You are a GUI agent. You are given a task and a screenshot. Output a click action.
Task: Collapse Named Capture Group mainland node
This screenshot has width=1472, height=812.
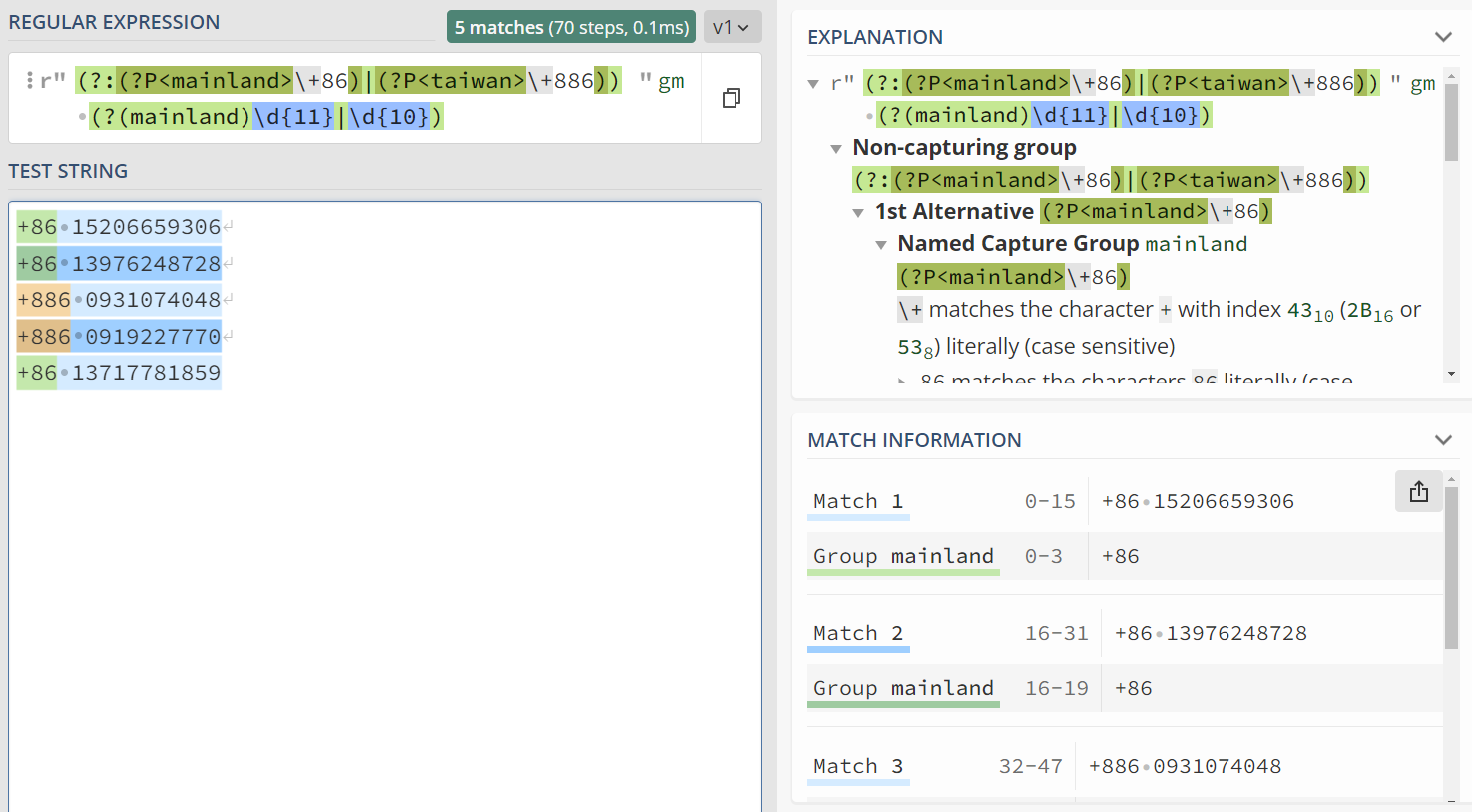click(x=881, y=245)
